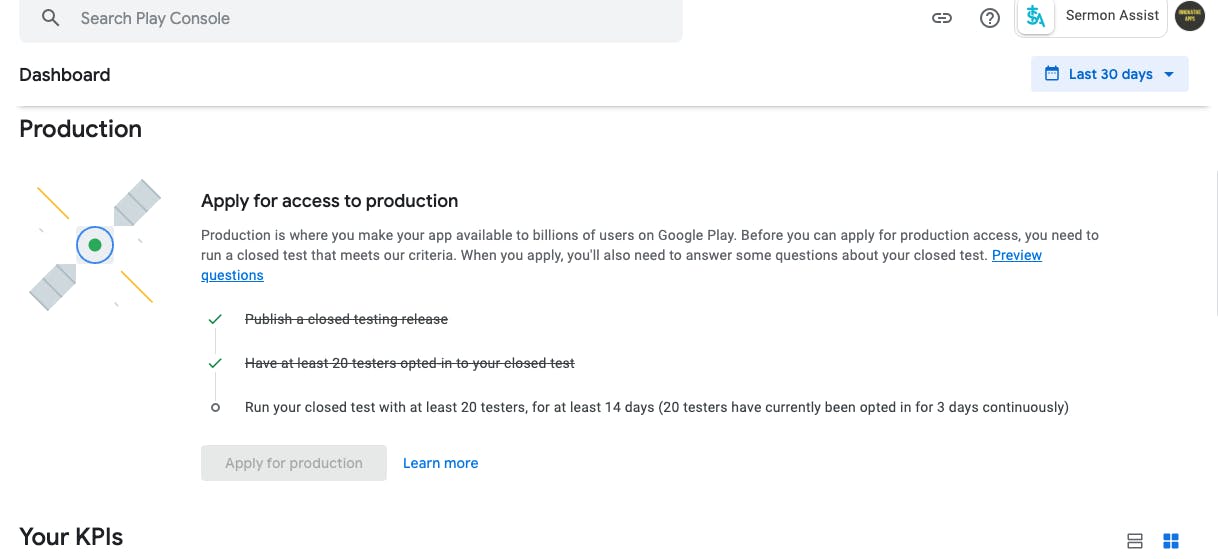
Task: Click calendar icon in date range chip
Action: [1051, 74]
